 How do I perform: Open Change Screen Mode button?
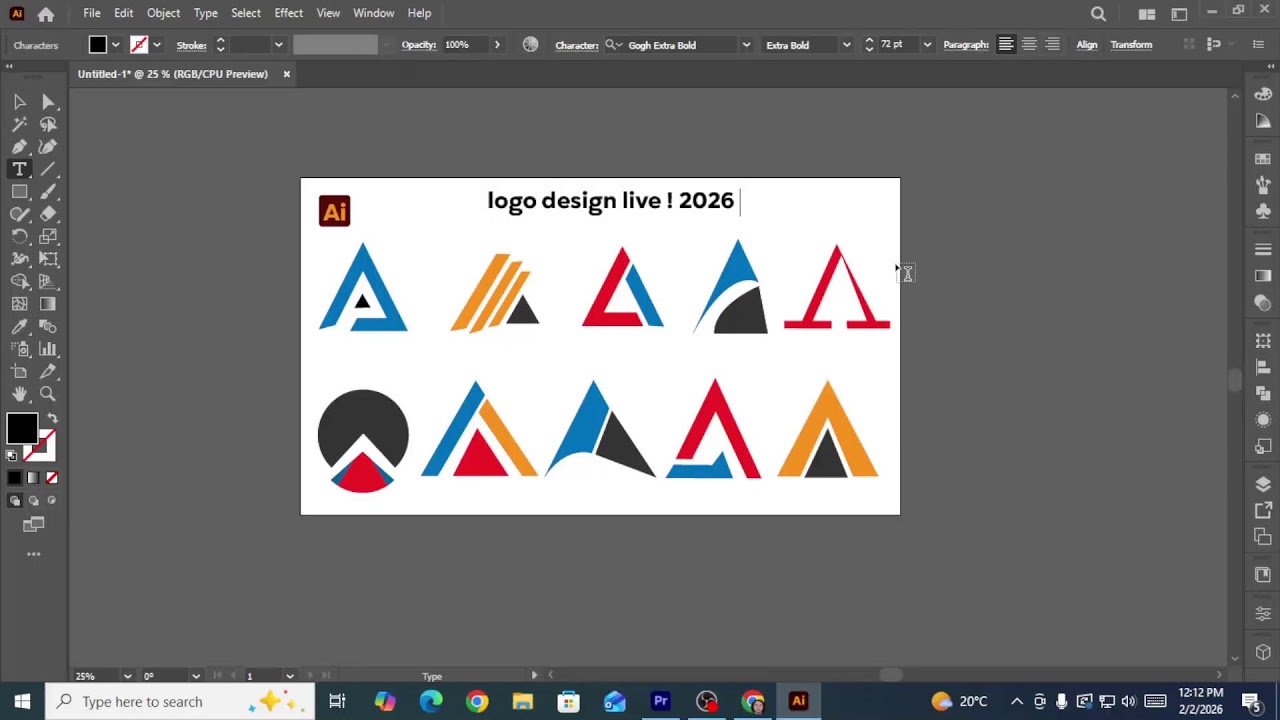[34, 524]
